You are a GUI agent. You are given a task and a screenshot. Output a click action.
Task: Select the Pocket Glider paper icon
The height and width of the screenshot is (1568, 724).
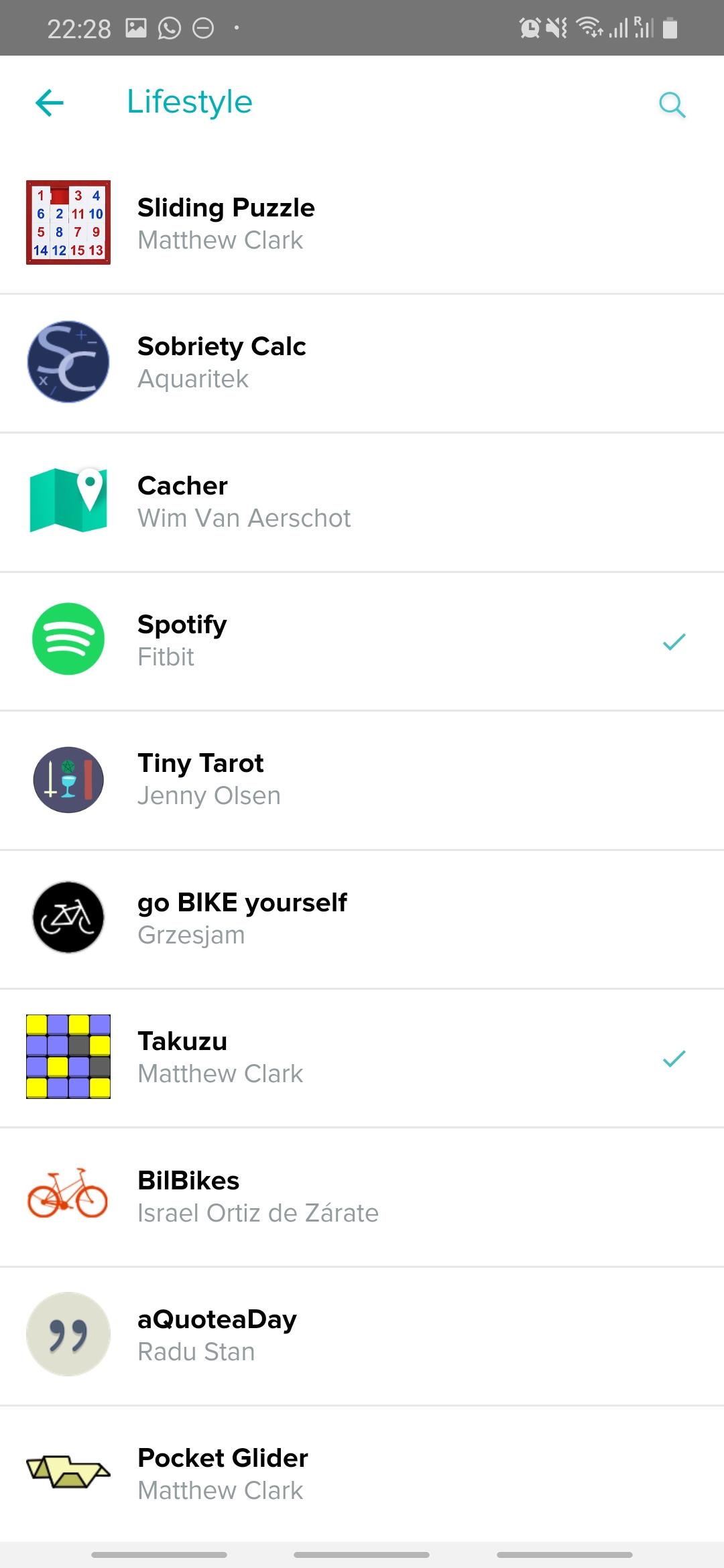[x=68, y=1472]
